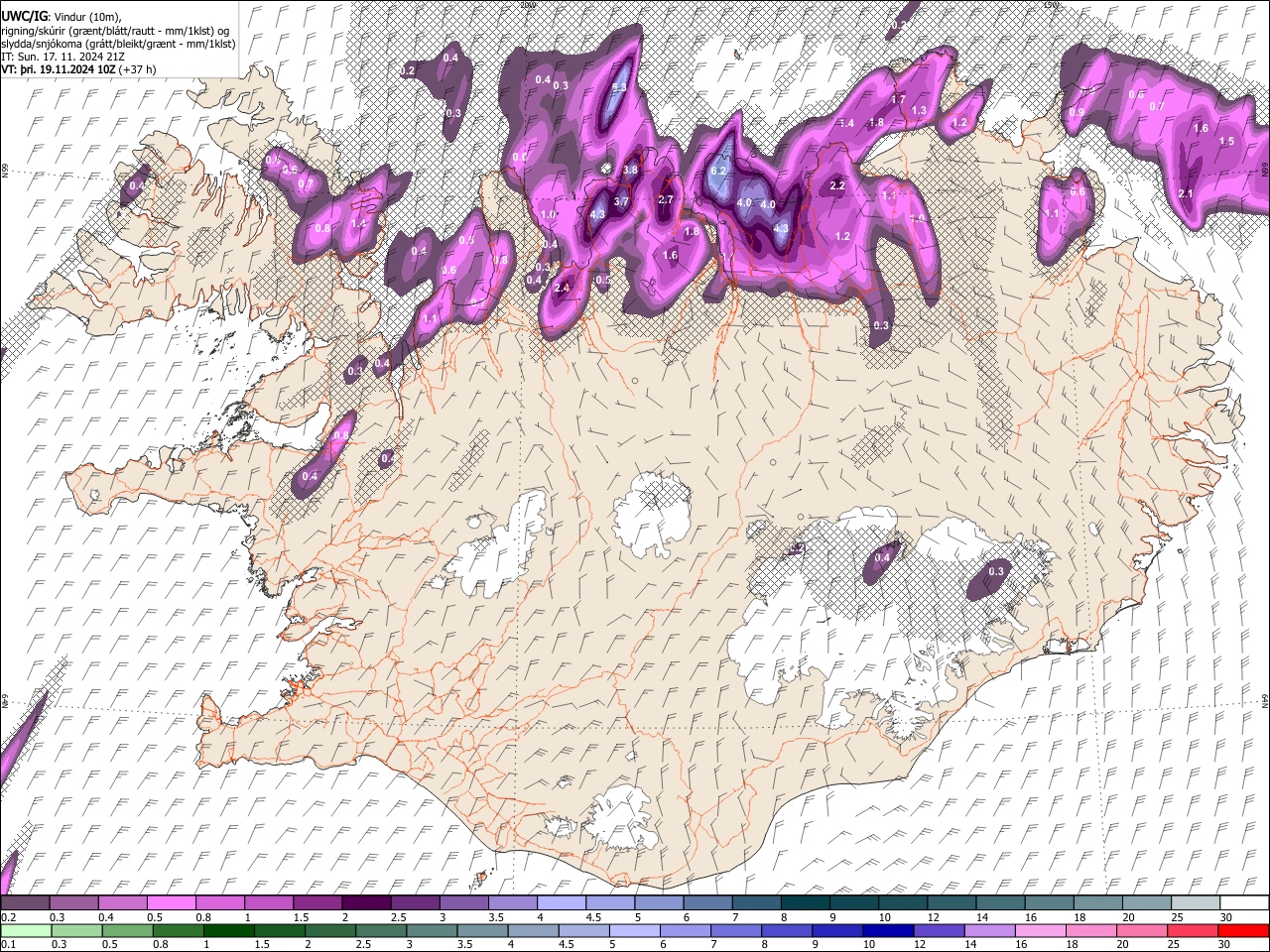Click the 30 label on the lower rain legend
The width and height of the screenshot is (1270, 952).
(x=1225, y=944)
